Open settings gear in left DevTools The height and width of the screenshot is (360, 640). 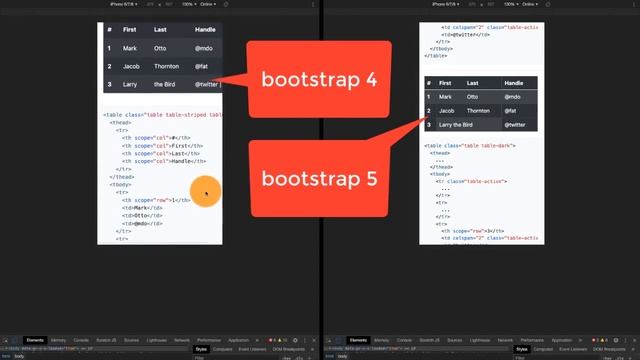(x=295, y=340)
